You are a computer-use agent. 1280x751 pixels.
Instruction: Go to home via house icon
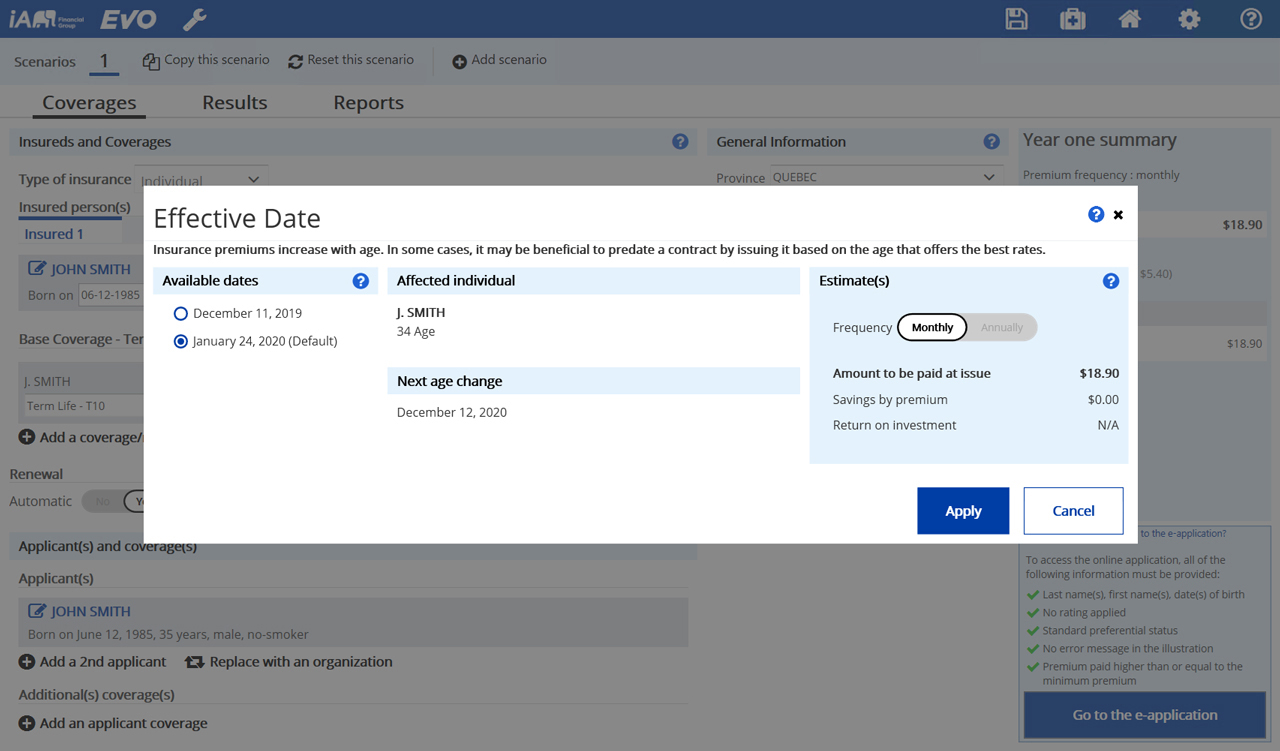[1129, 19]
